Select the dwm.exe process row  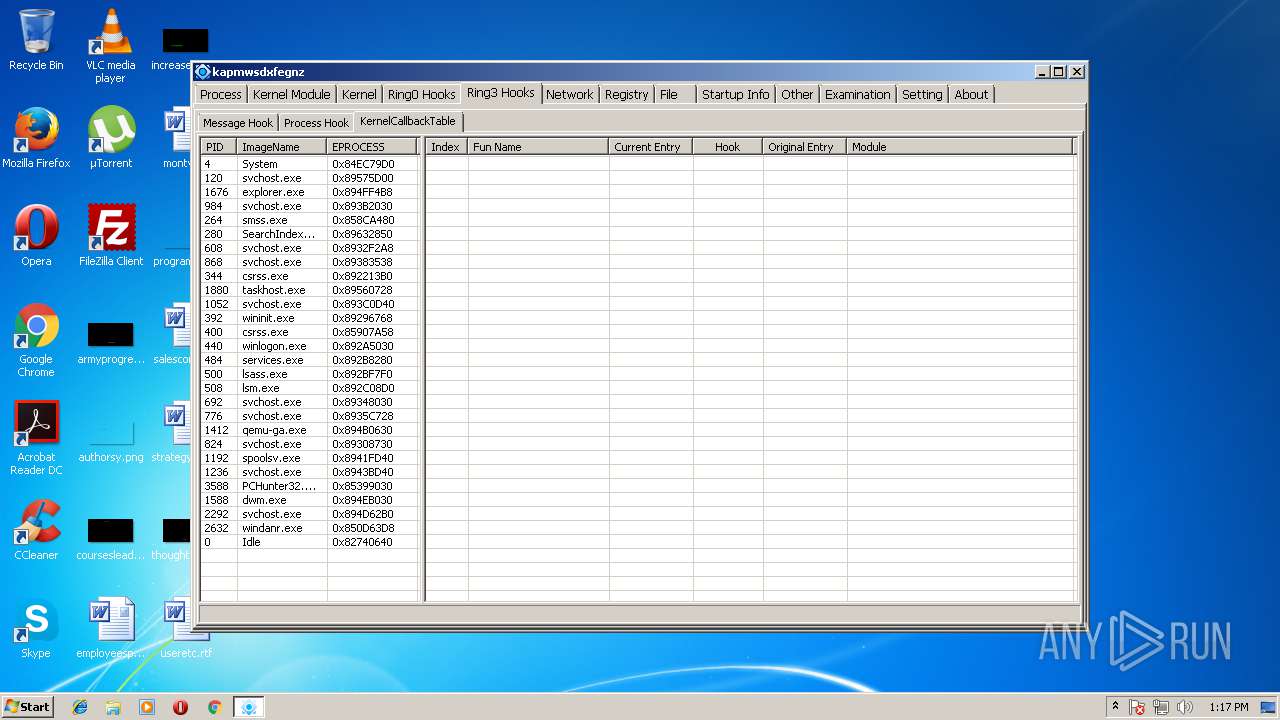pyautogui.click(x=309, y=500)
